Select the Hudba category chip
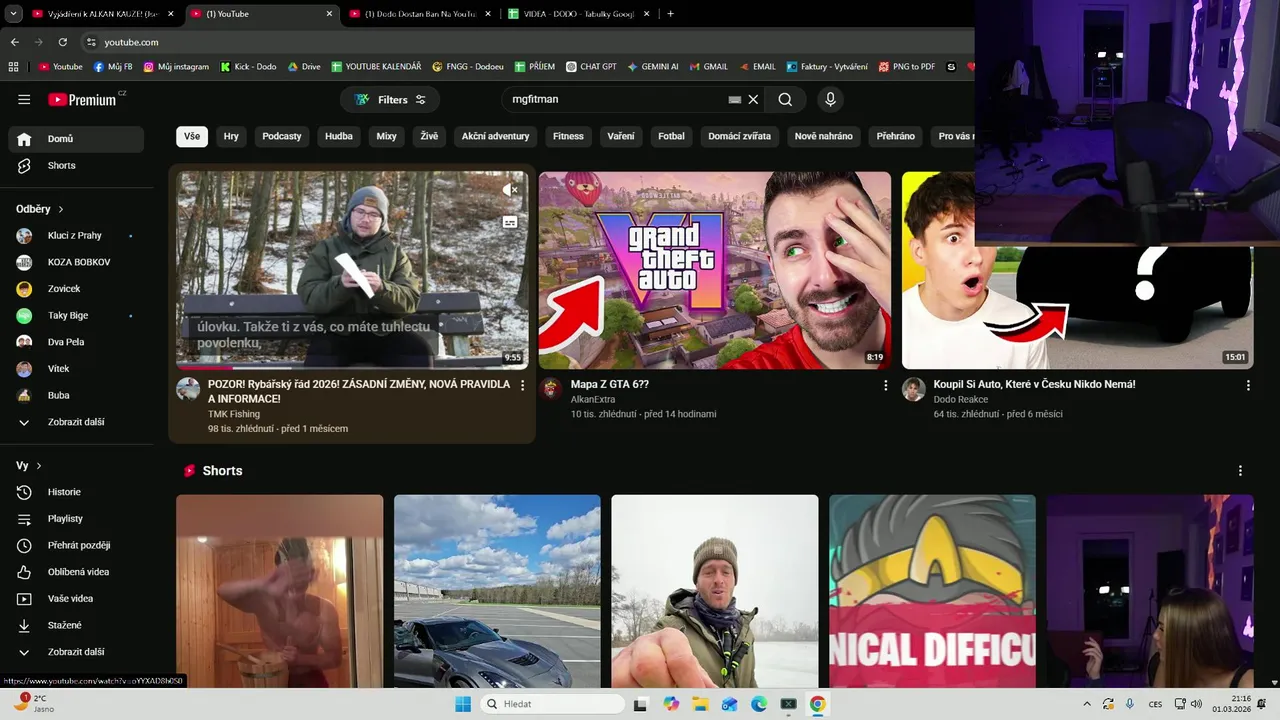 (x=339, y=136)
